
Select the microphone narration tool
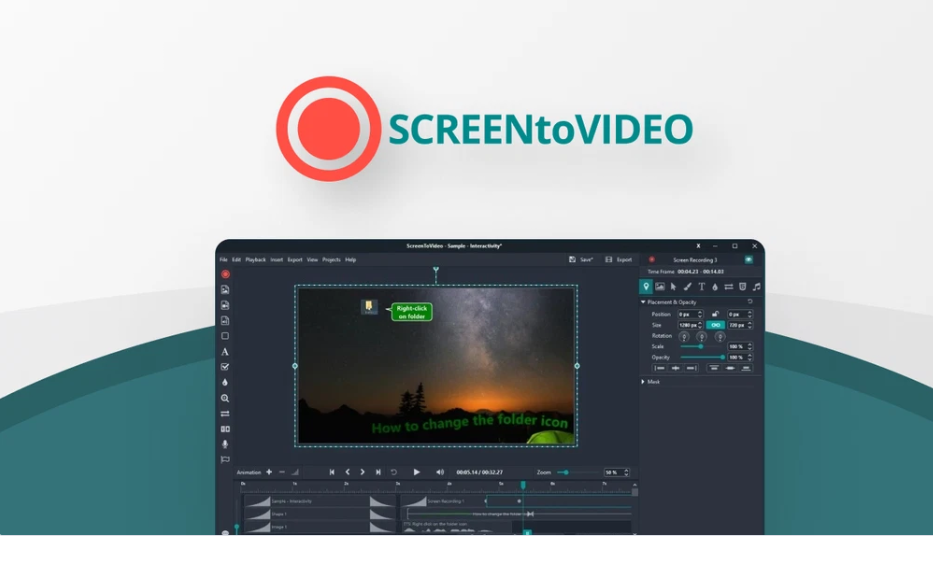pos(225,444)
